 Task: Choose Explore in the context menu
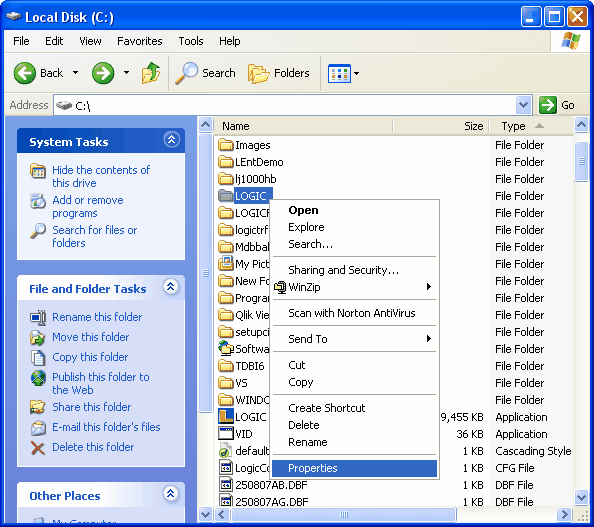(354, 227)
